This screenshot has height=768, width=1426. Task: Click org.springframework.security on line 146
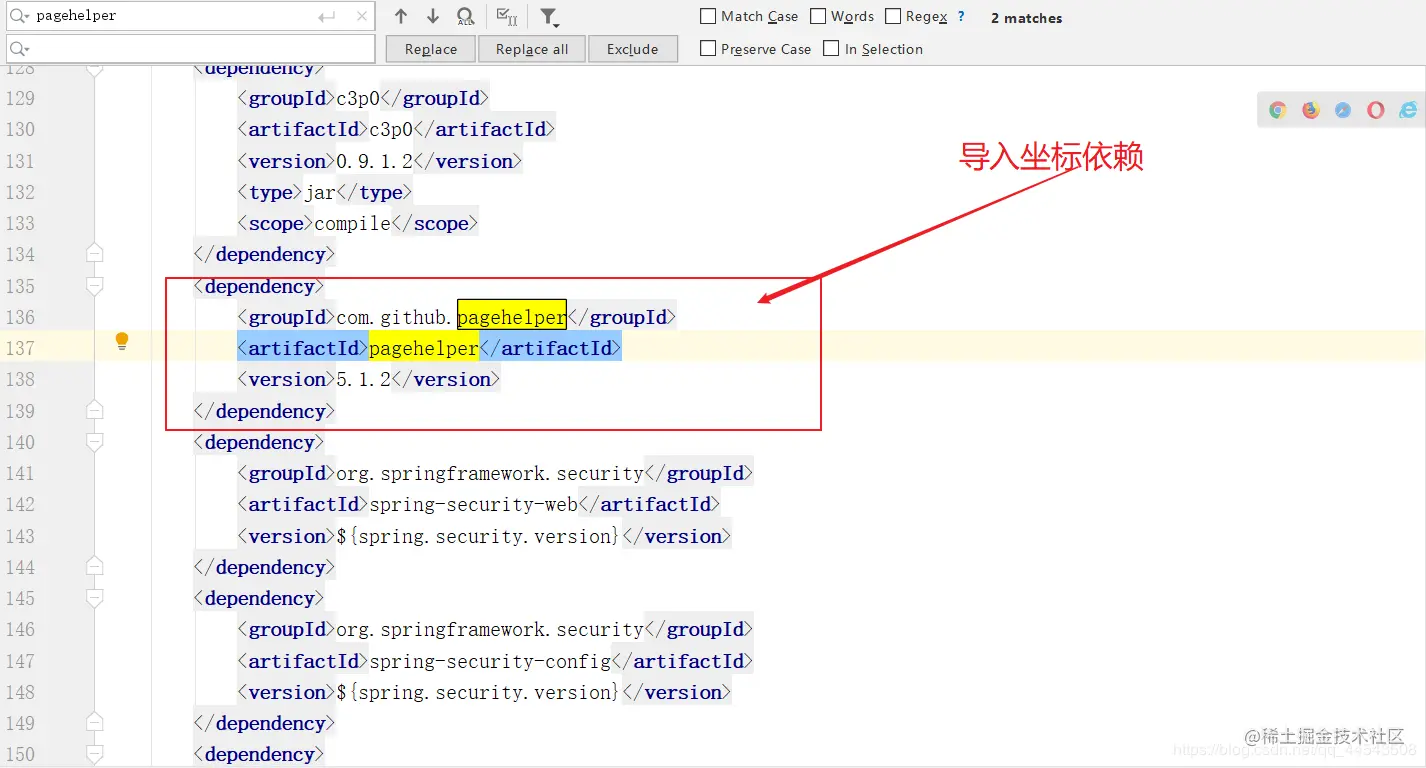(x=490, y=629)
